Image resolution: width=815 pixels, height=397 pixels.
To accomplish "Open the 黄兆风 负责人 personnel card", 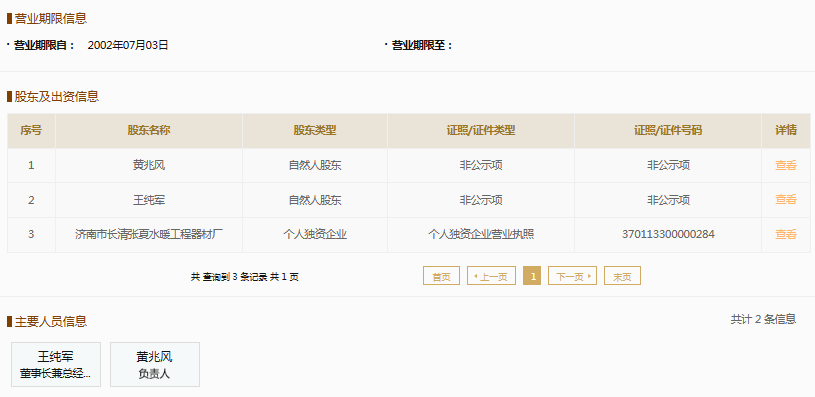I will 155,364.
